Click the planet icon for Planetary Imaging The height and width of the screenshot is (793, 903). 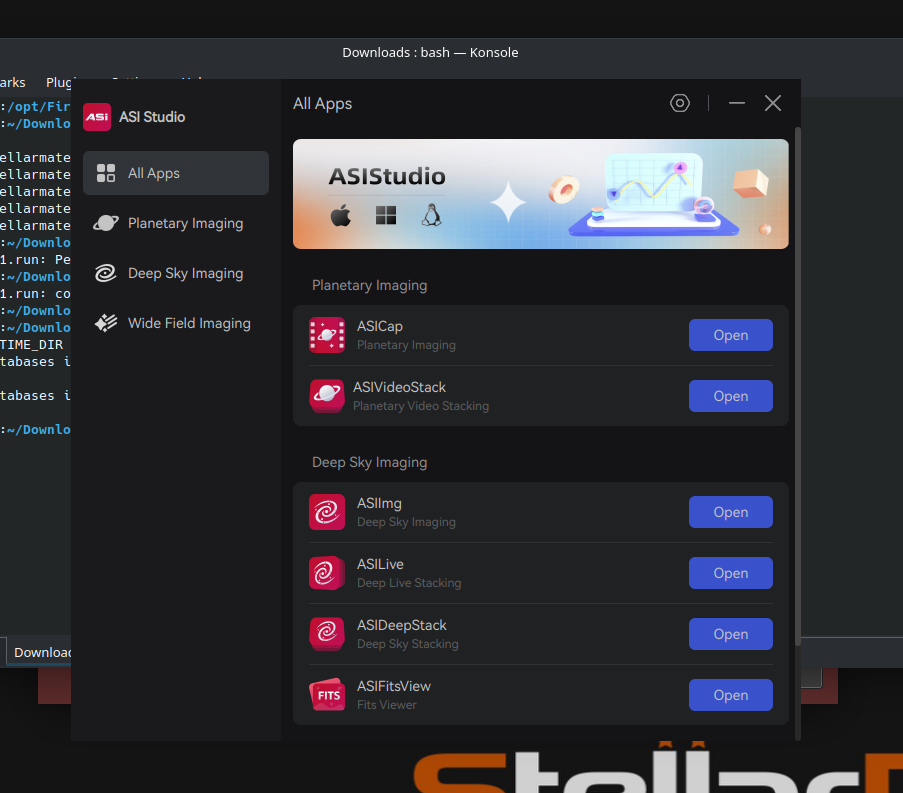click(x=106, y=223)
